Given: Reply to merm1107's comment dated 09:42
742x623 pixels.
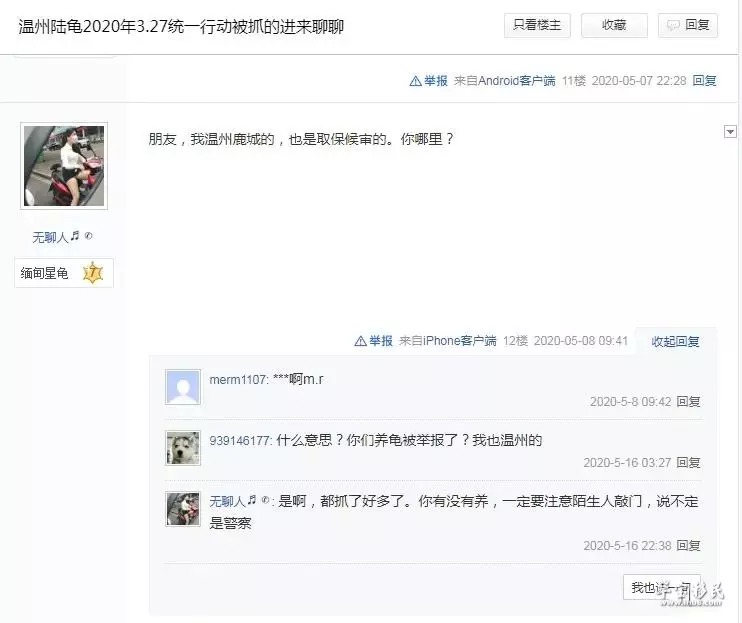Looking at the screenshot, I should (688, 402).
